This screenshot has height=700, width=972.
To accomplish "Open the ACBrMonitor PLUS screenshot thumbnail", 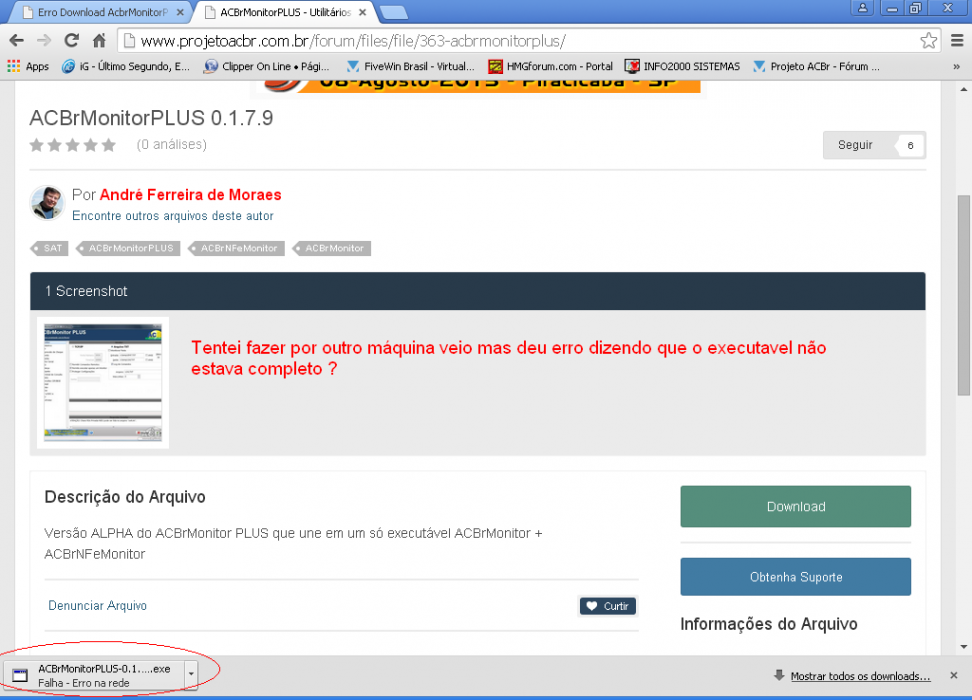I will (103, 383).
